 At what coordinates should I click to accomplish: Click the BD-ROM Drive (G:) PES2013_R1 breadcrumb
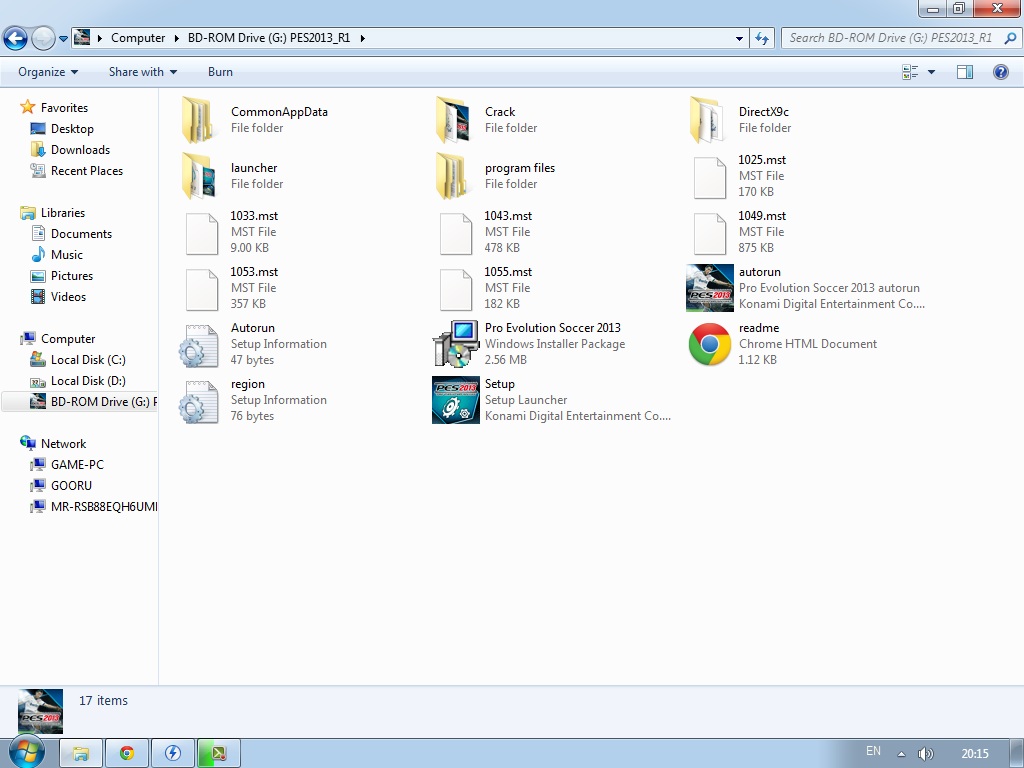coord(269,38)
